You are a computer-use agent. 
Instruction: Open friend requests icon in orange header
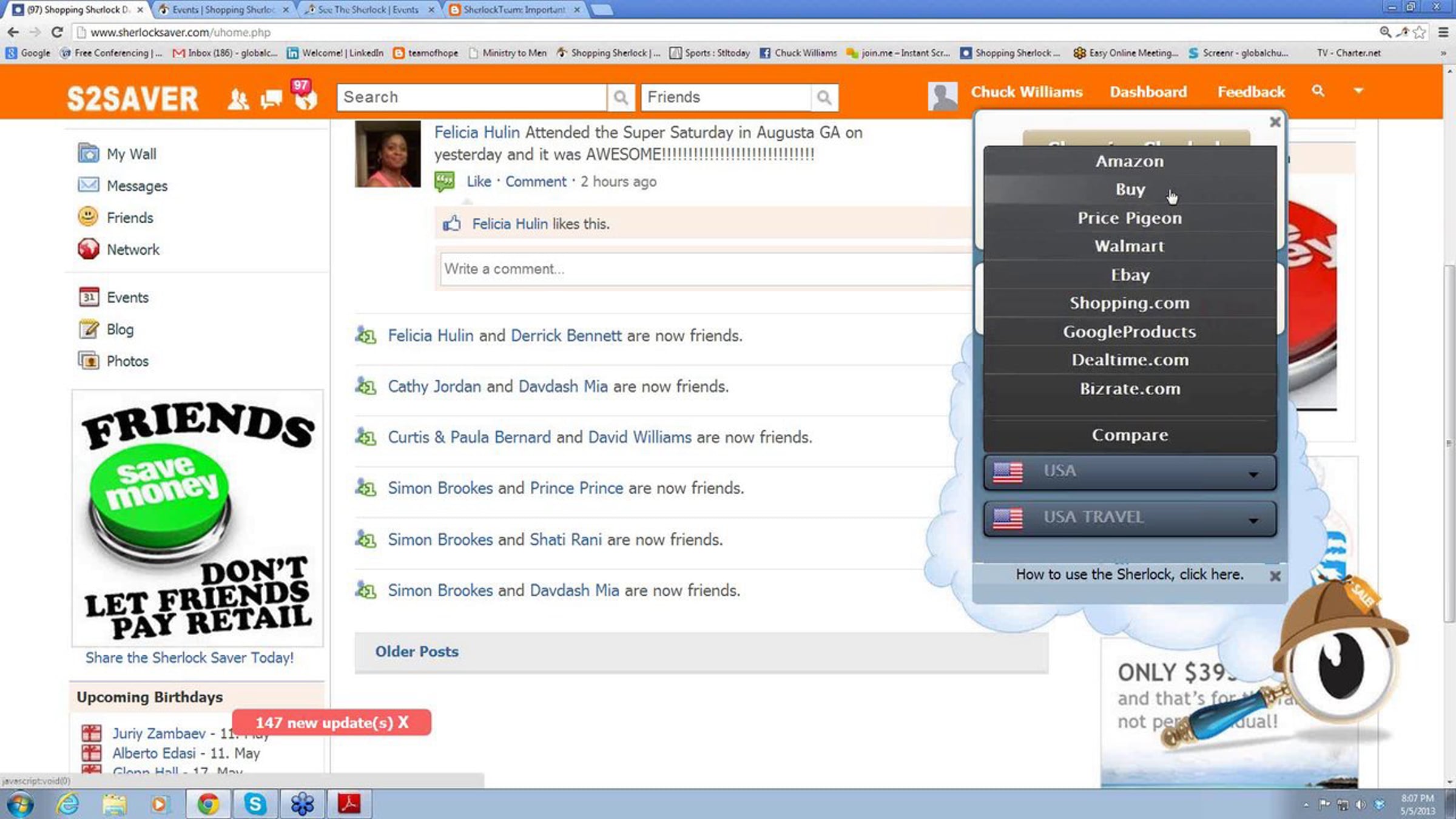point(238,99)
